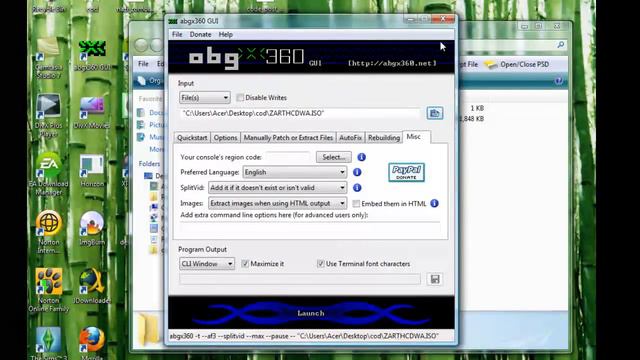Check the Embed them in HTML box
This screenshot has width=640, height=360.
(x=356, y=203)
